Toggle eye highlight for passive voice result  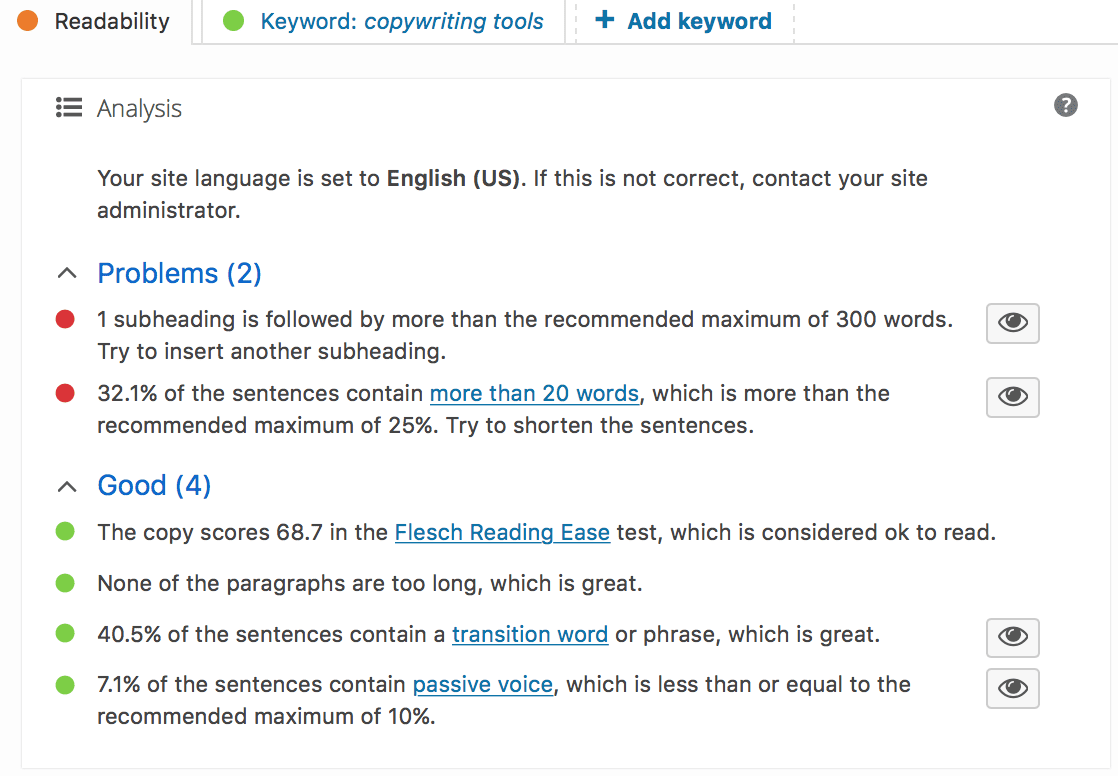(x=1012, y=688)
